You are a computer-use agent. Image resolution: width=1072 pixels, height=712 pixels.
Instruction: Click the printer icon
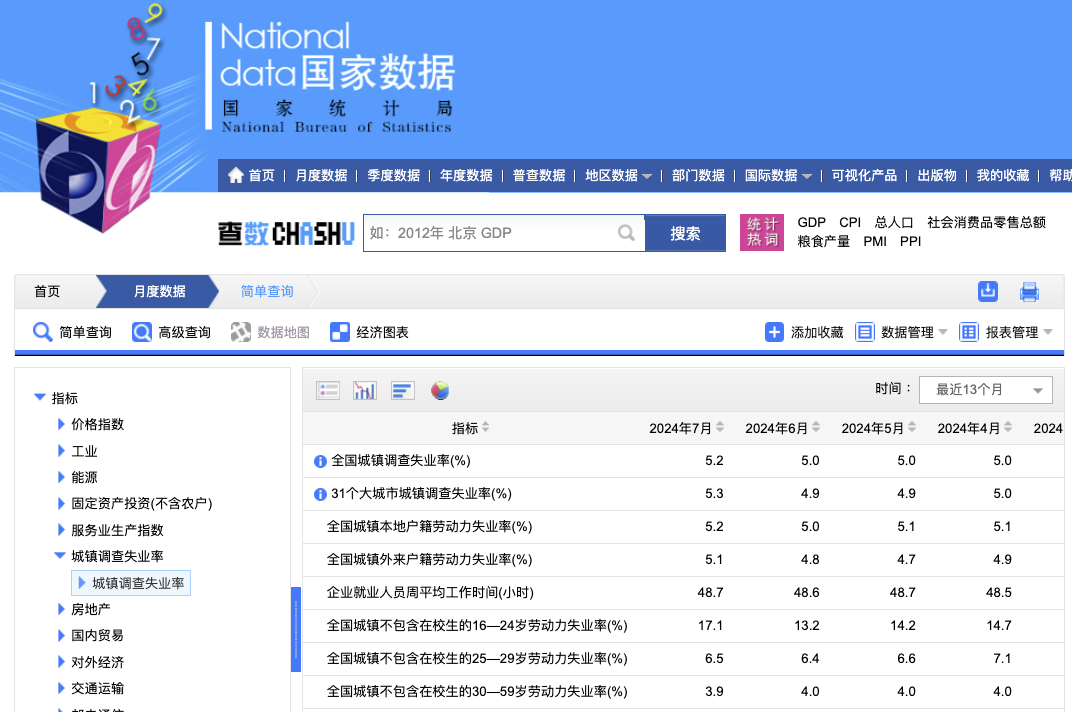pos(1029,292)
